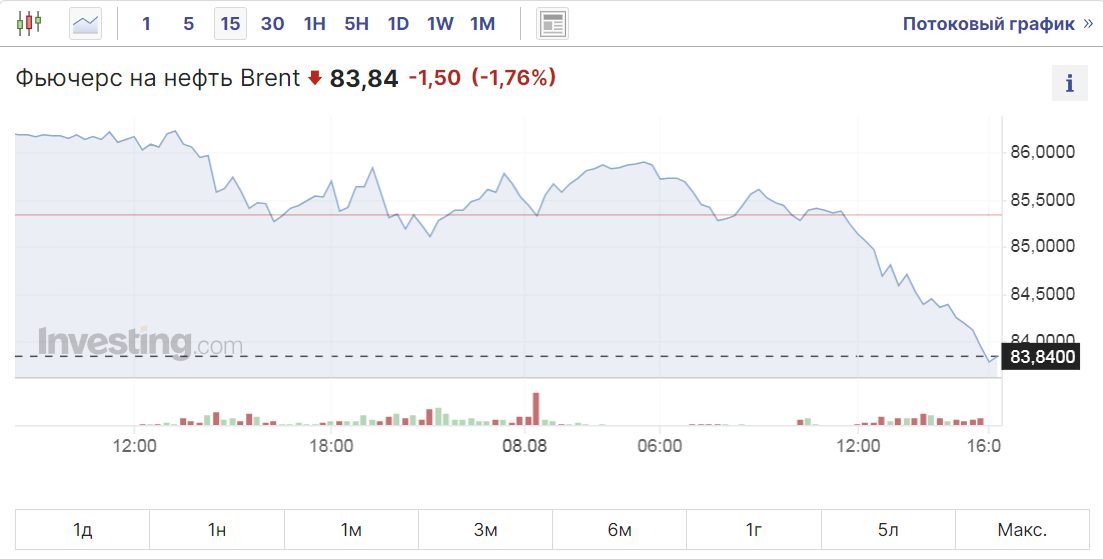Click the 84,5000 price axis label
Screen dimensions: 1103x559
1043,293
